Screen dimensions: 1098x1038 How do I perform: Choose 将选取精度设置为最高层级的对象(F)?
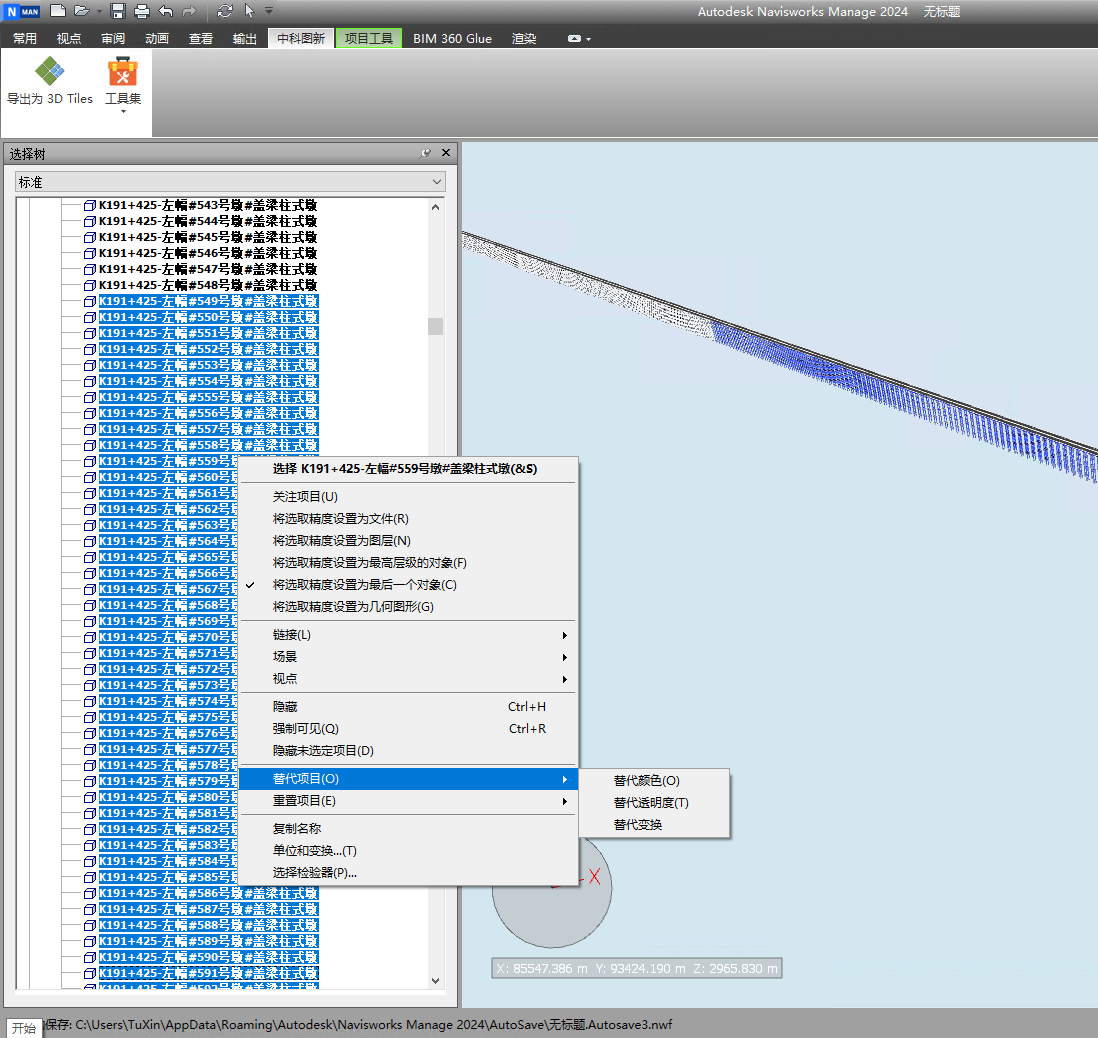point(408,563)
